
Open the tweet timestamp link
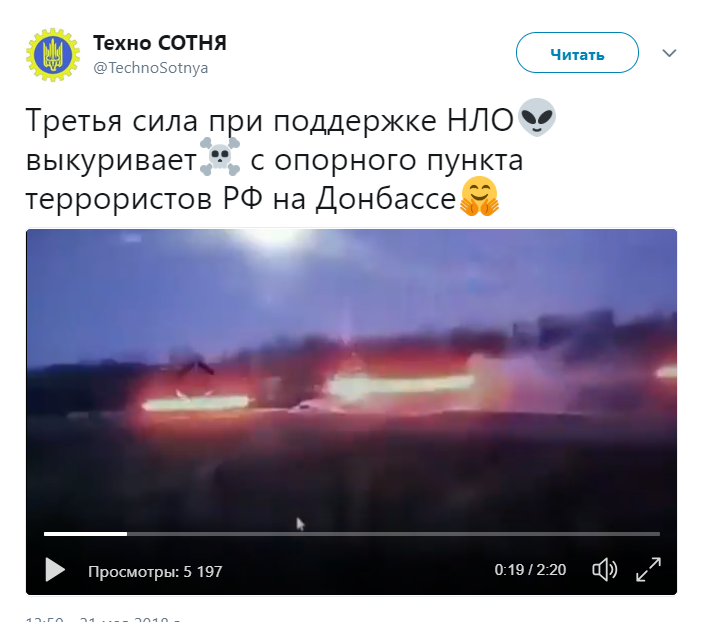pyautogui.click(x=103, y=618)
